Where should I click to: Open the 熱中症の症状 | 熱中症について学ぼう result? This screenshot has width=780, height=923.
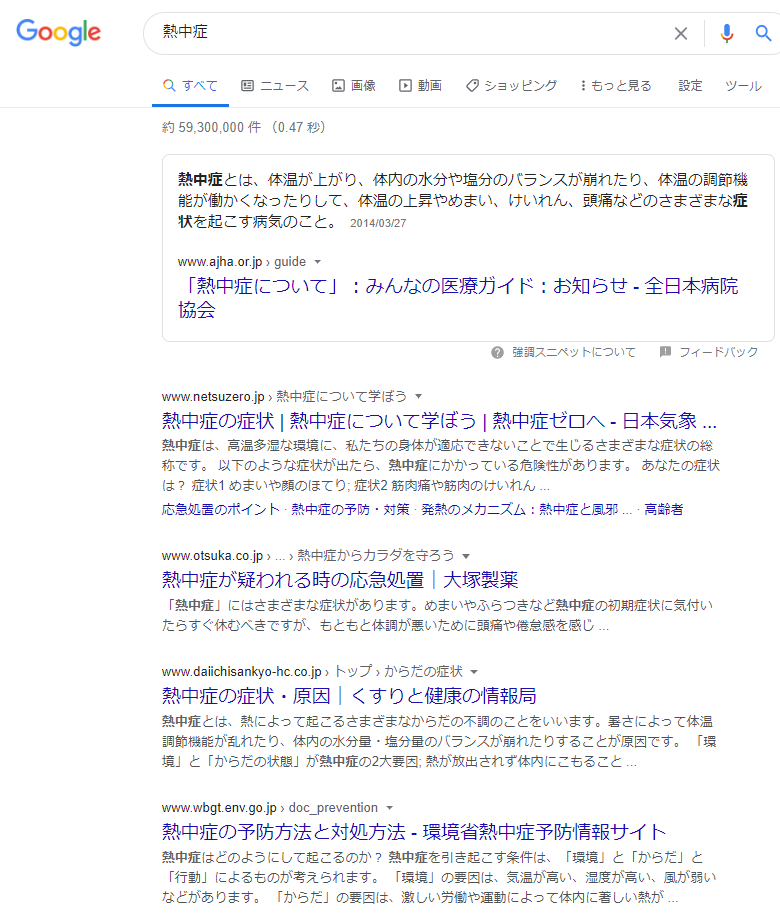(x=439, y=421)
